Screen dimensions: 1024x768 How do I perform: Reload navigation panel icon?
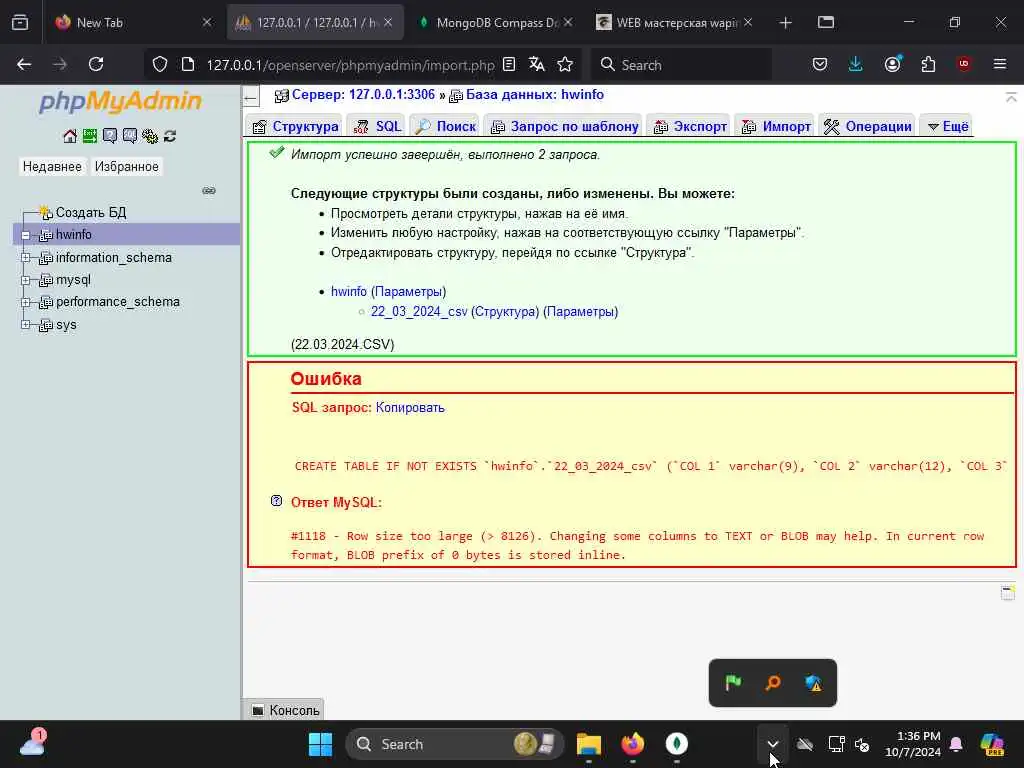click(170, 136)
